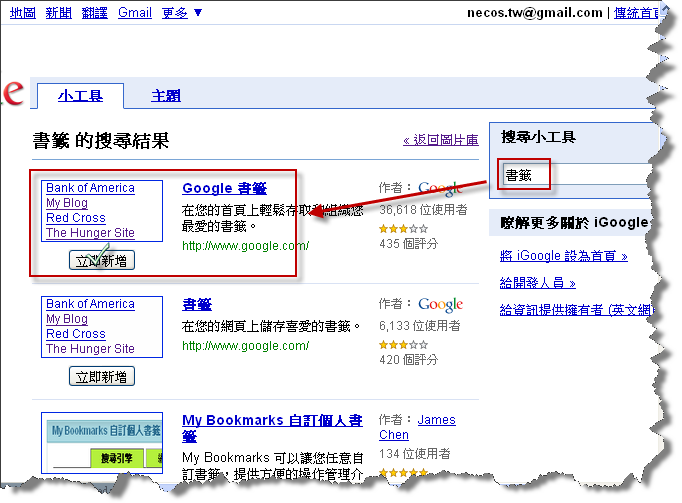Click the text 36,618 位使用者
The width and height of the screenshot is (682, 503).
pos(423,210)
